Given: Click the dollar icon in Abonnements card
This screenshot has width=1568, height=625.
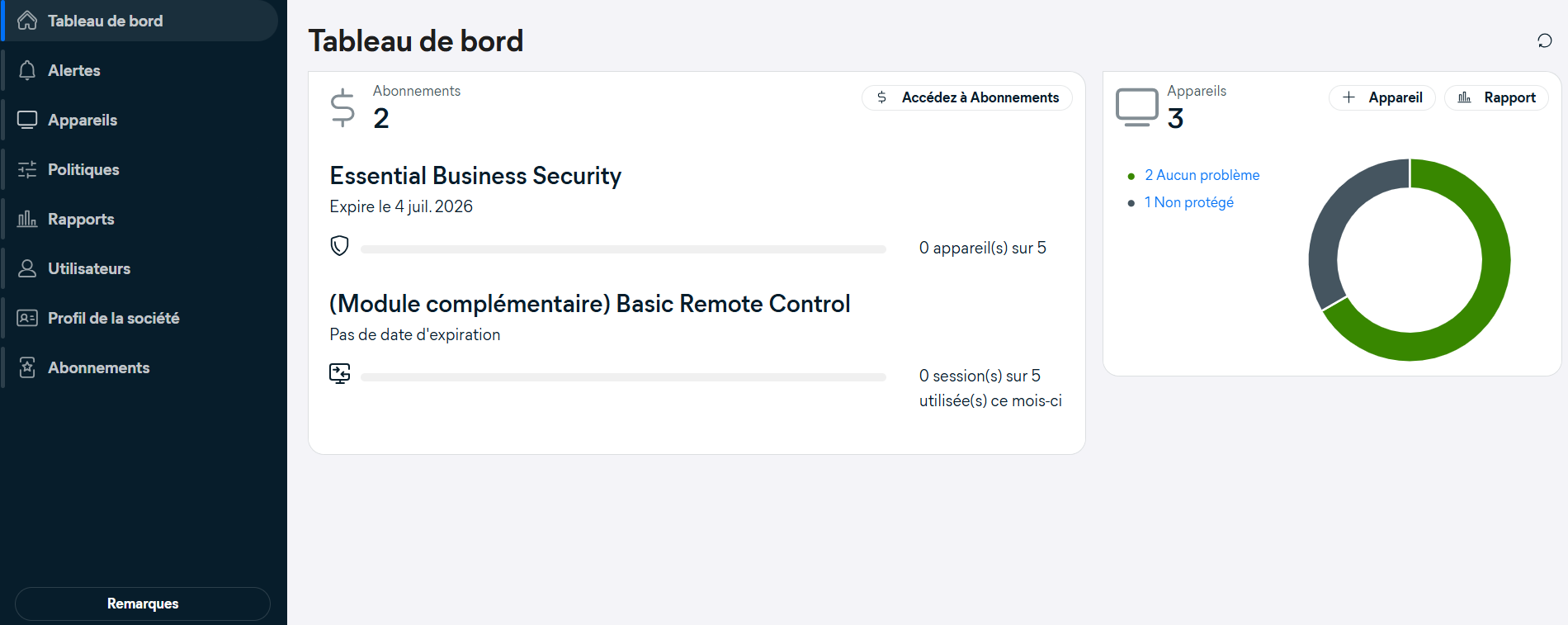Looking at the screenshot, I should [x=342, y=107].
